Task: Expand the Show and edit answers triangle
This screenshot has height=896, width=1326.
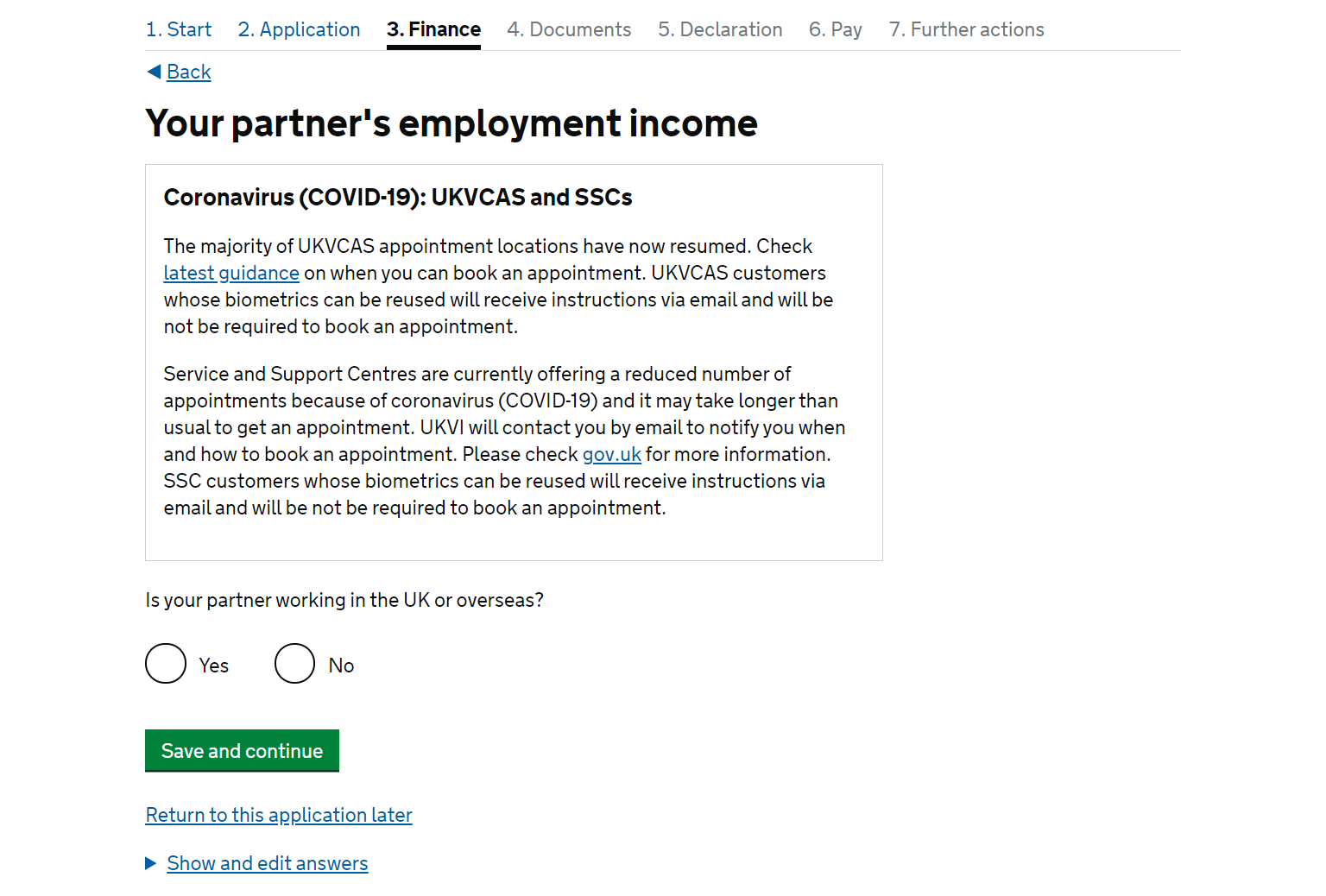Action: 151,863
